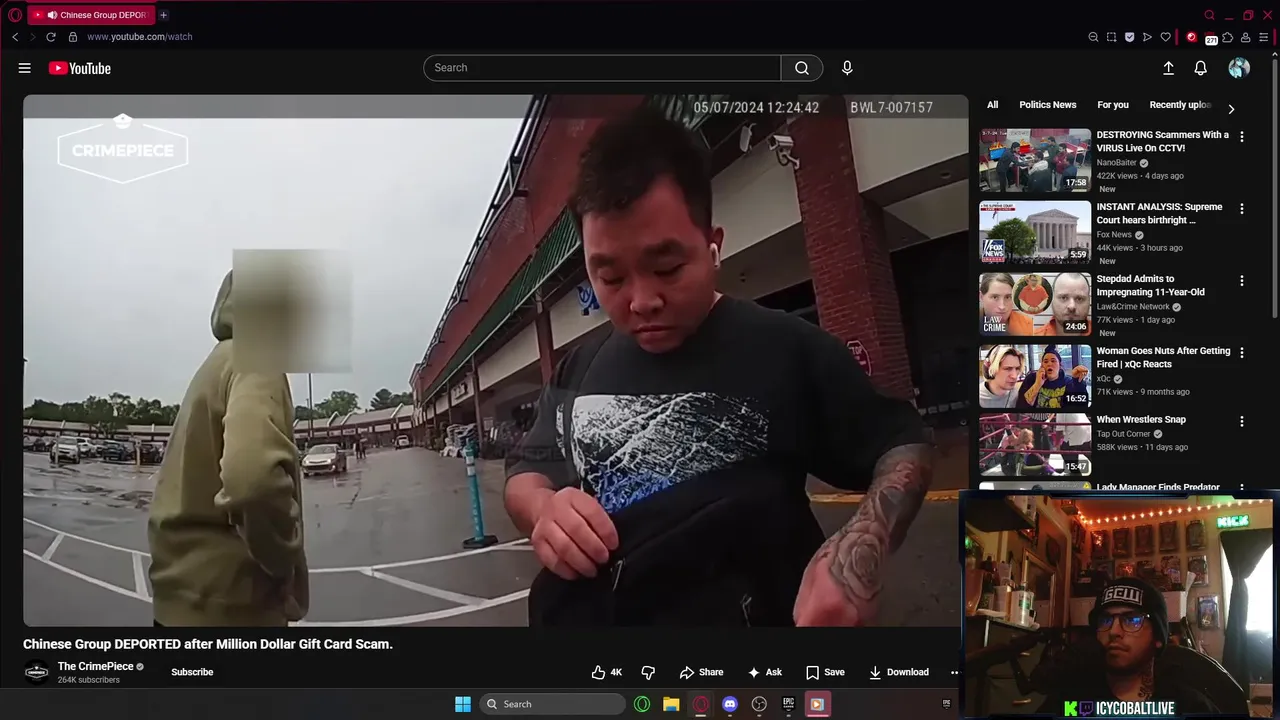This screenshot has height=720, width=1280.
Task: Click the Law&Crime Network channel name
Action: tap(1133, 307)
